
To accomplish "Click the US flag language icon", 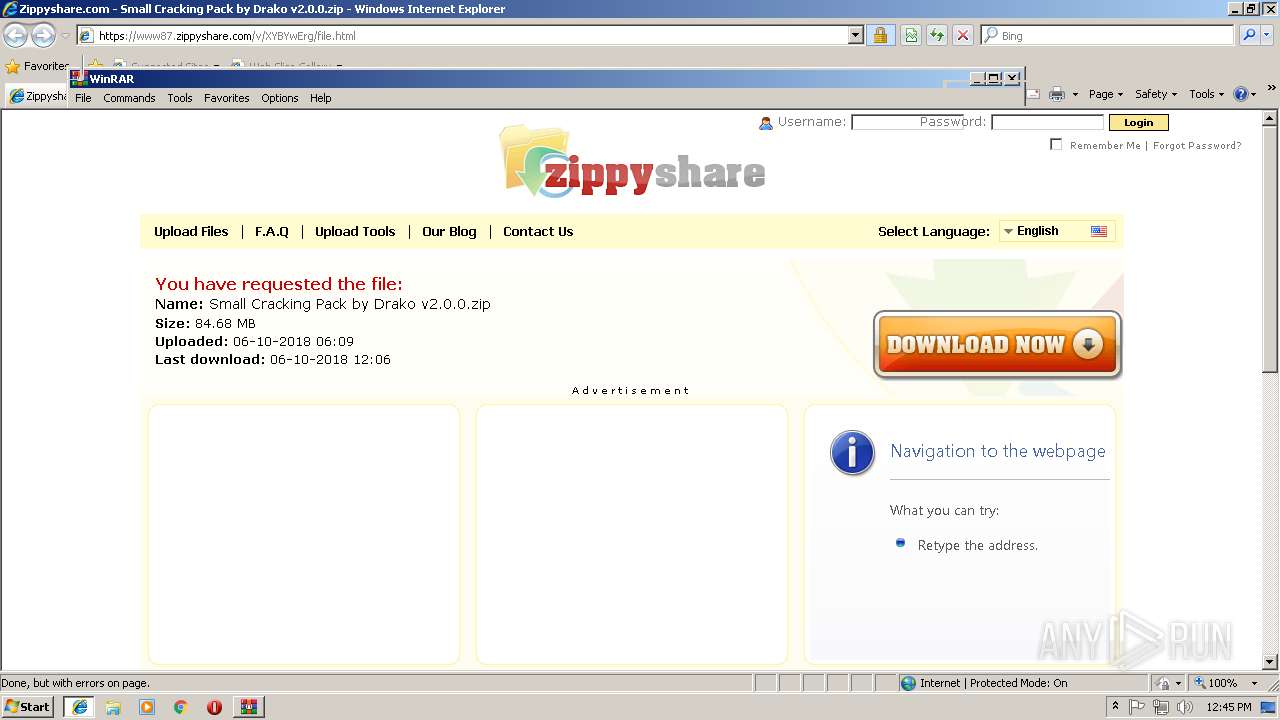I will 1099,231.
